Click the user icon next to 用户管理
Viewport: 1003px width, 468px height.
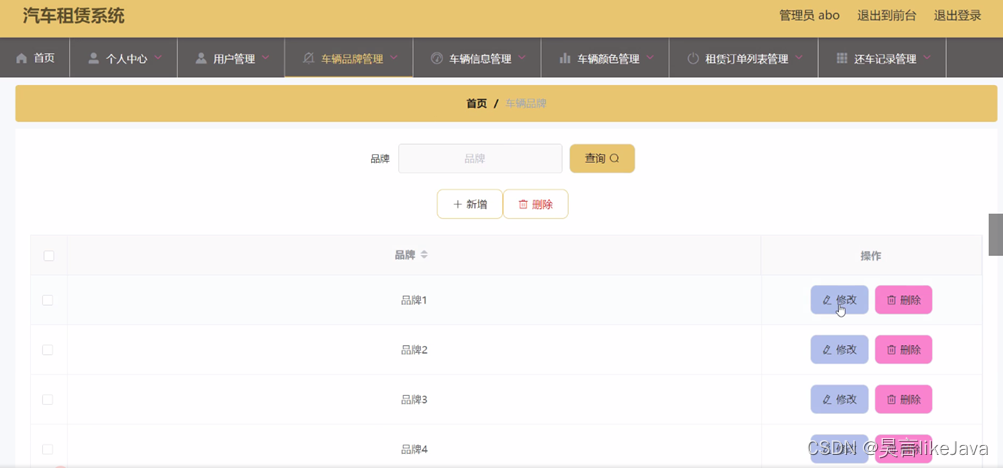click(201, 58)
